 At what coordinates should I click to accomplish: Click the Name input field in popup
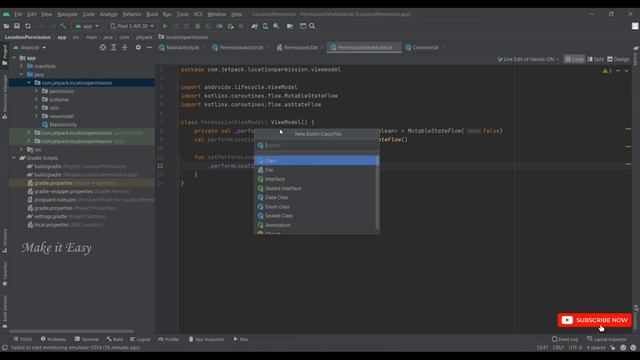pos(317,145)
